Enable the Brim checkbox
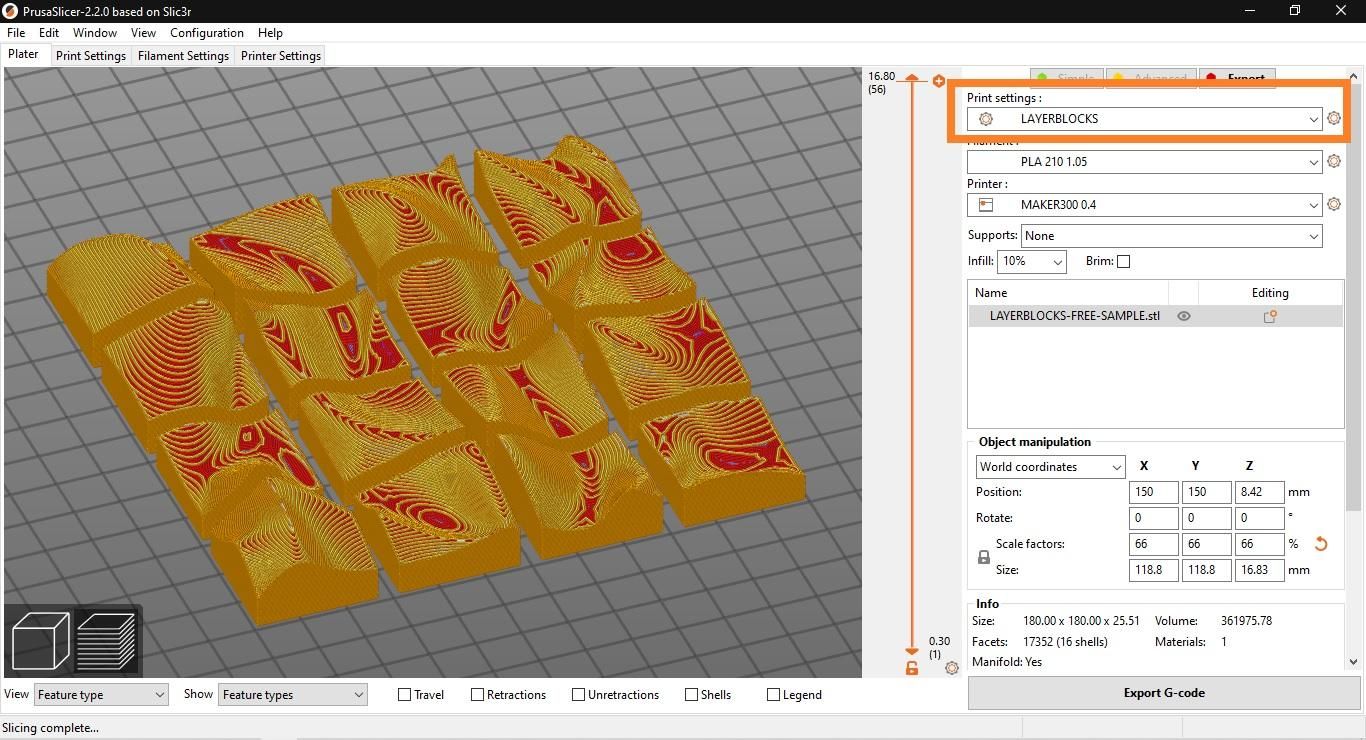The width and height of the screenshot is (1366, 740). [x=1123, y=261]
